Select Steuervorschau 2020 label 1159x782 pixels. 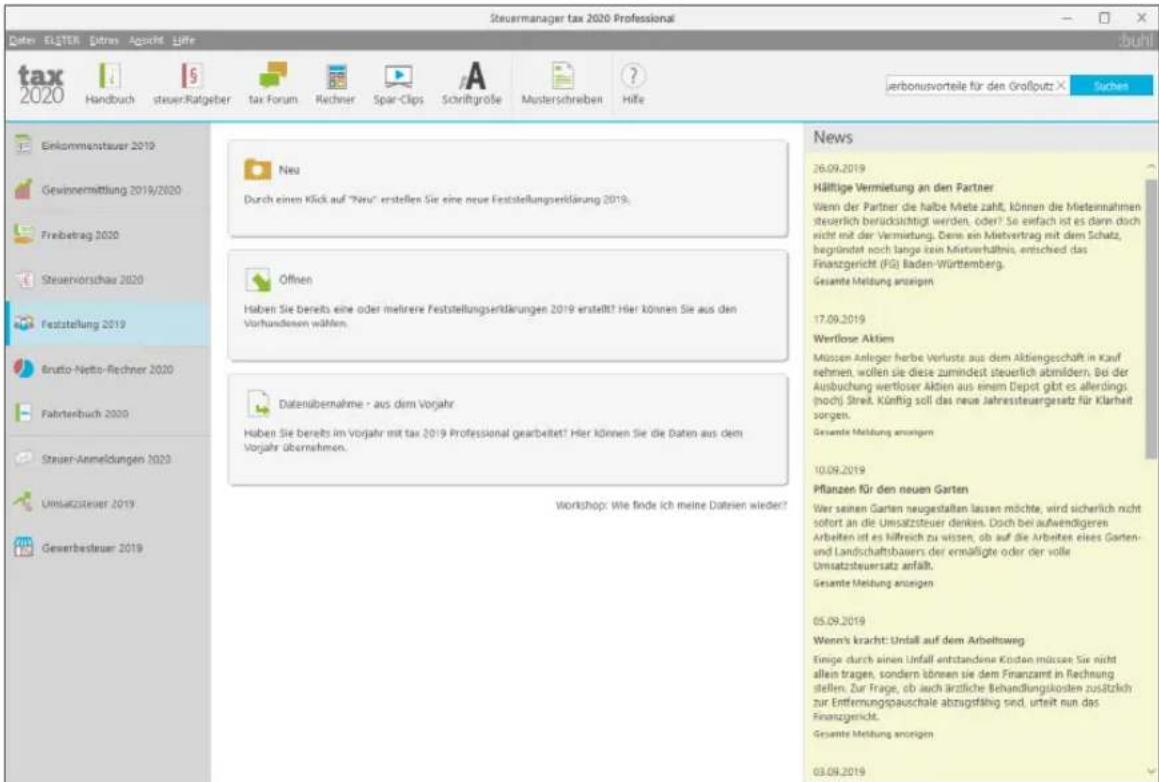pos(92,279)
